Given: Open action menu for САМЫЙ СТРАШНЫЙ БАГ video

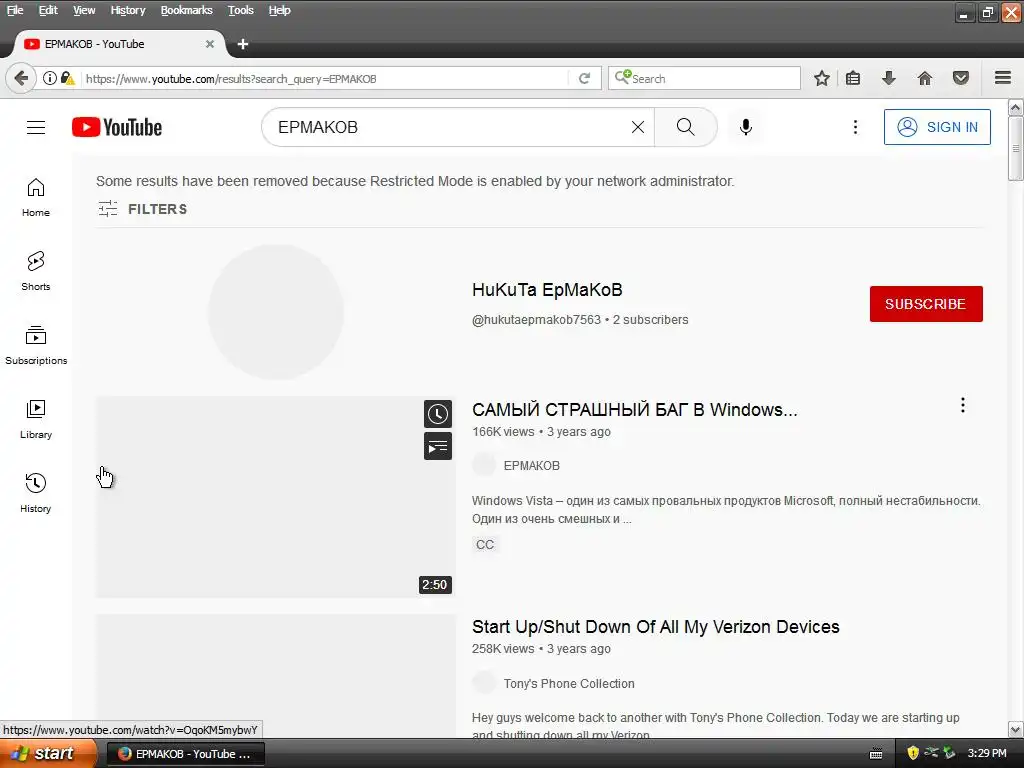Looking at the screenshot, I should (x=963, y=406).
